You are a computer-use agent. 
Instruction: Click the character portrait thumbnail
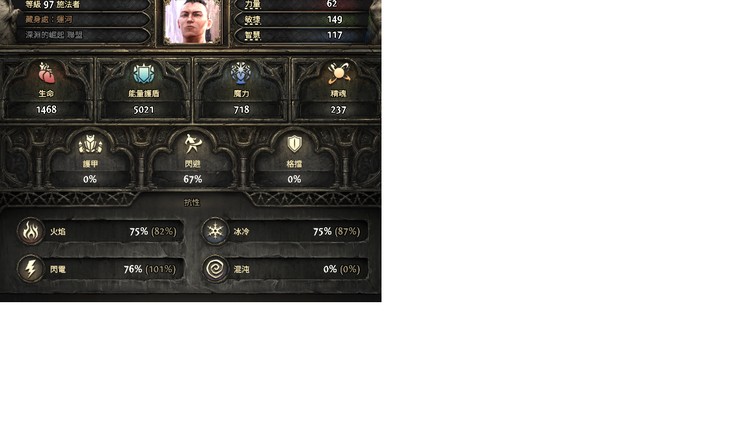click(193, 21)
